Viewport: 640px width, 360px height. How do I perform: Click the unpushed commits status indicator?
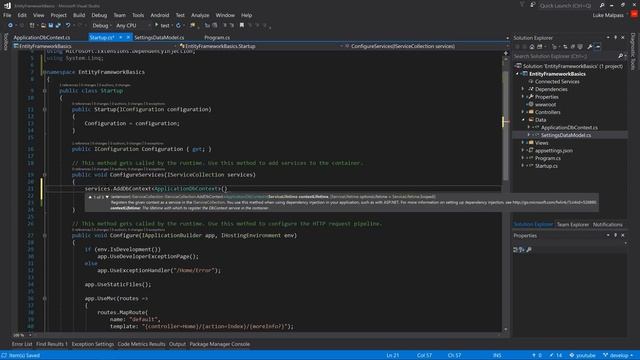pyautogui.click(x=537, y=355)
